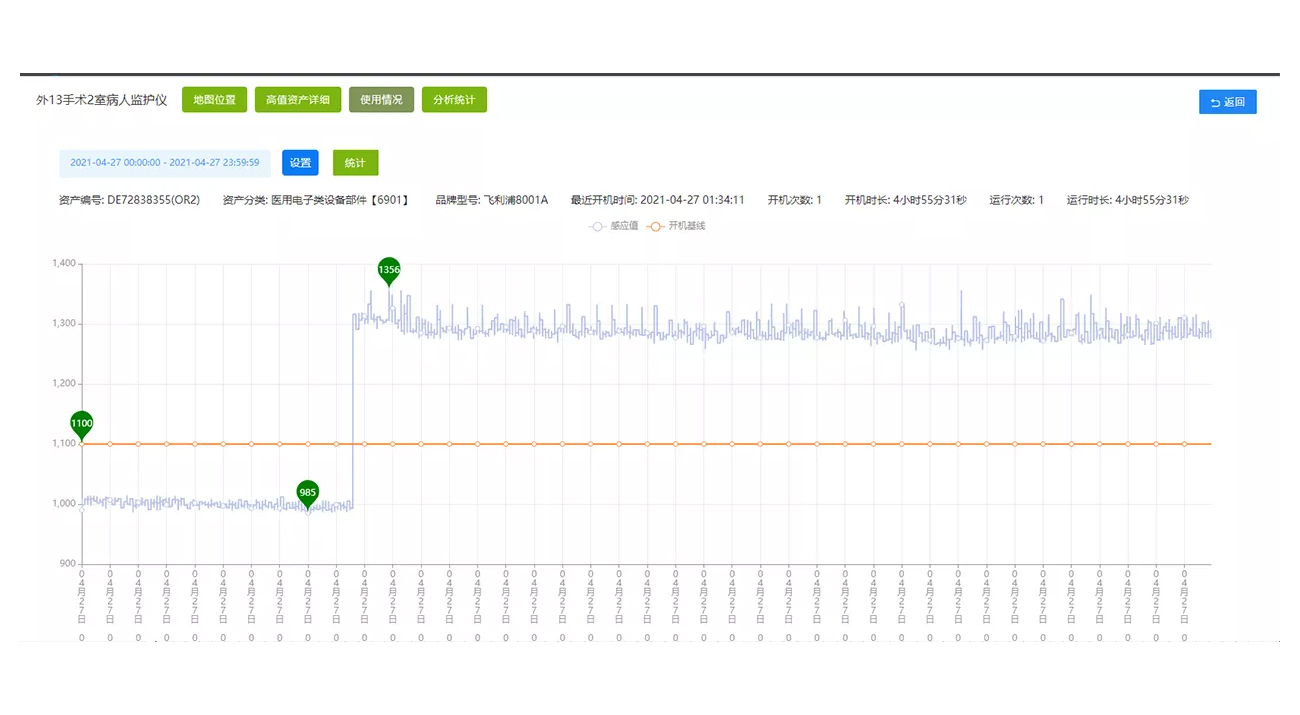The height and width of the screenshot is (715, 1300).
Task: Click the 1,300 y-axis label
Action: point(64,324)
